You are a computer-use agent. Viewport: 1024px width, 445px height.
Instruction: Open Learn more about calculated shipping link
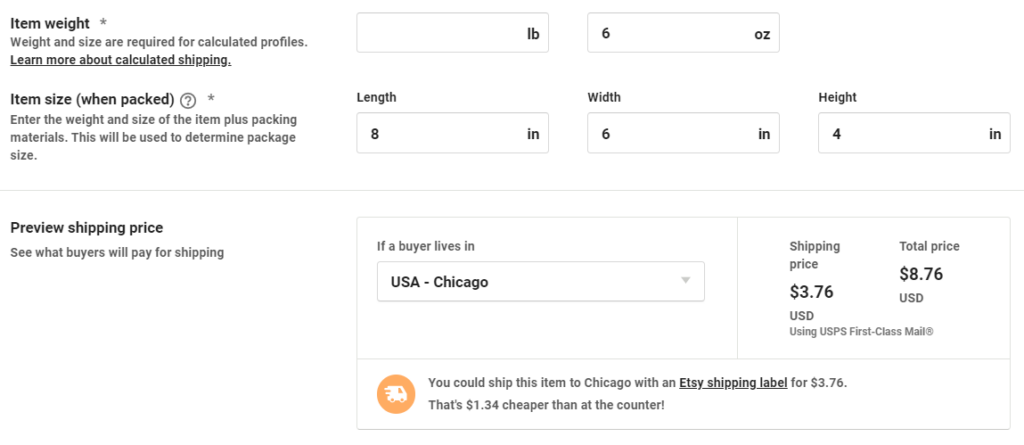(x=120, y=60)
